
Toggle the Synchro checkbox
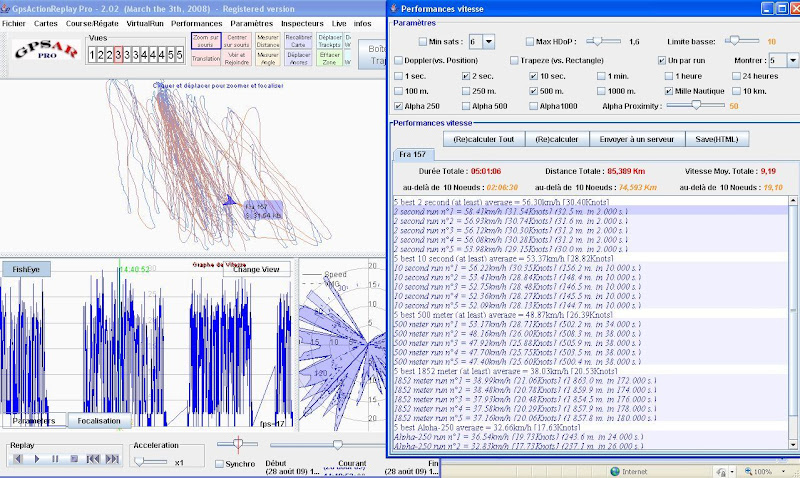[x=220, y=464]
